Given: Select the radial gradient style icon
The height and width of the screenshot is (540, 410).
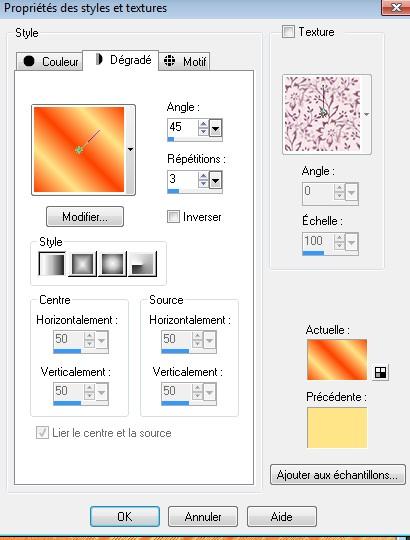Looking at the screenshot, I should coord(143,264).
